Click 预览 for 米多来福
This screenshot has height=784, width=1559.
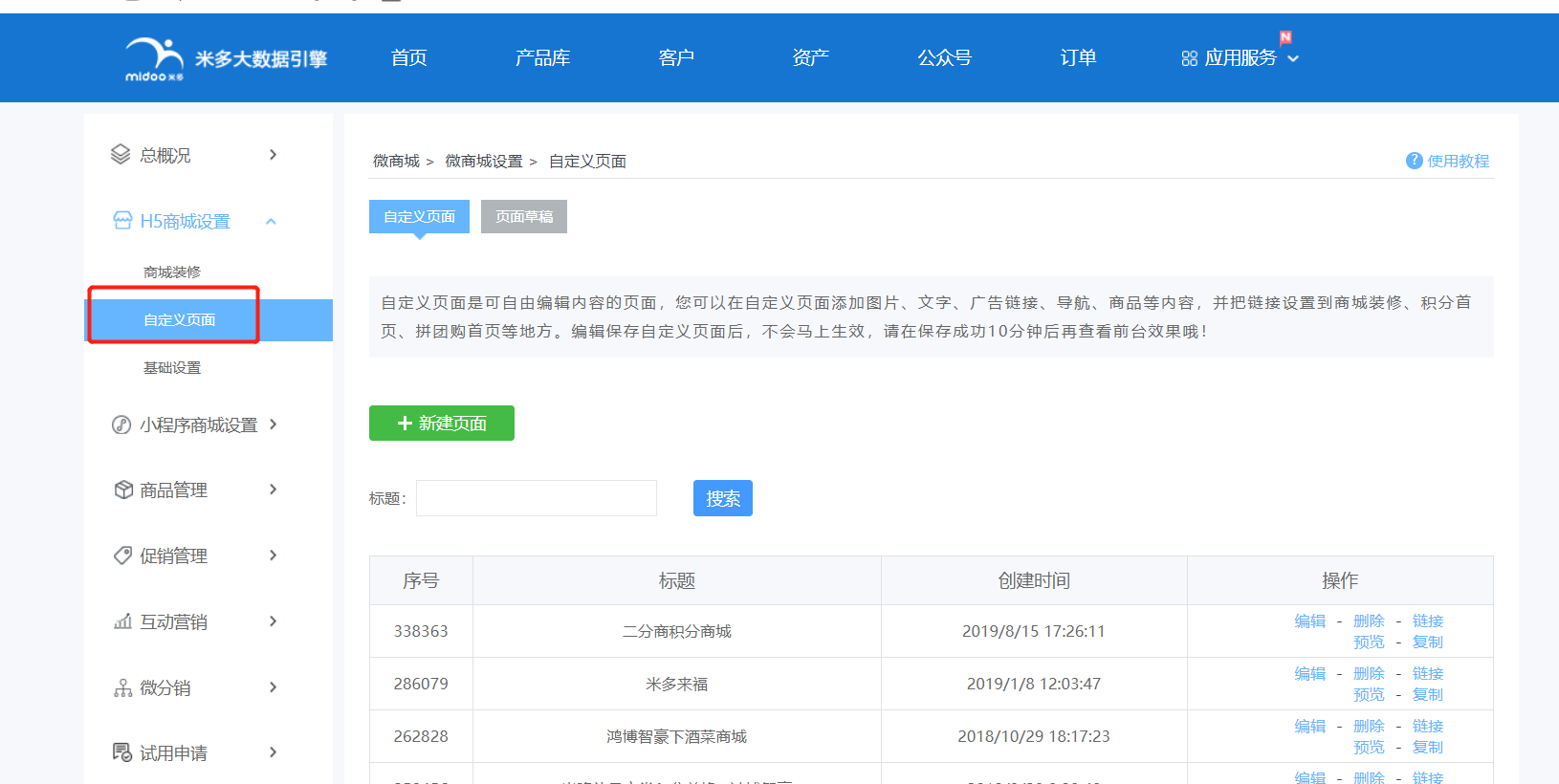pyautogui.click(x=1369, y=695)
